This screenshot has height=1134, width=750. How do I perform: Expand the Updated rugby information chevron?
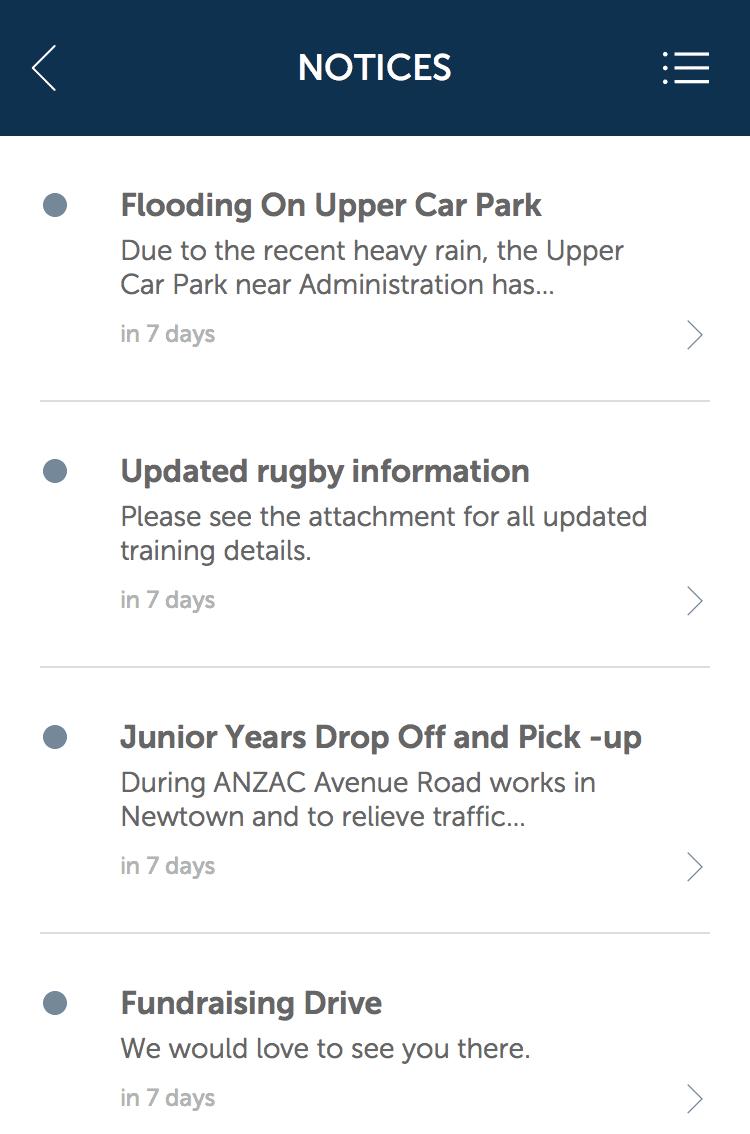tap(695, 601)
